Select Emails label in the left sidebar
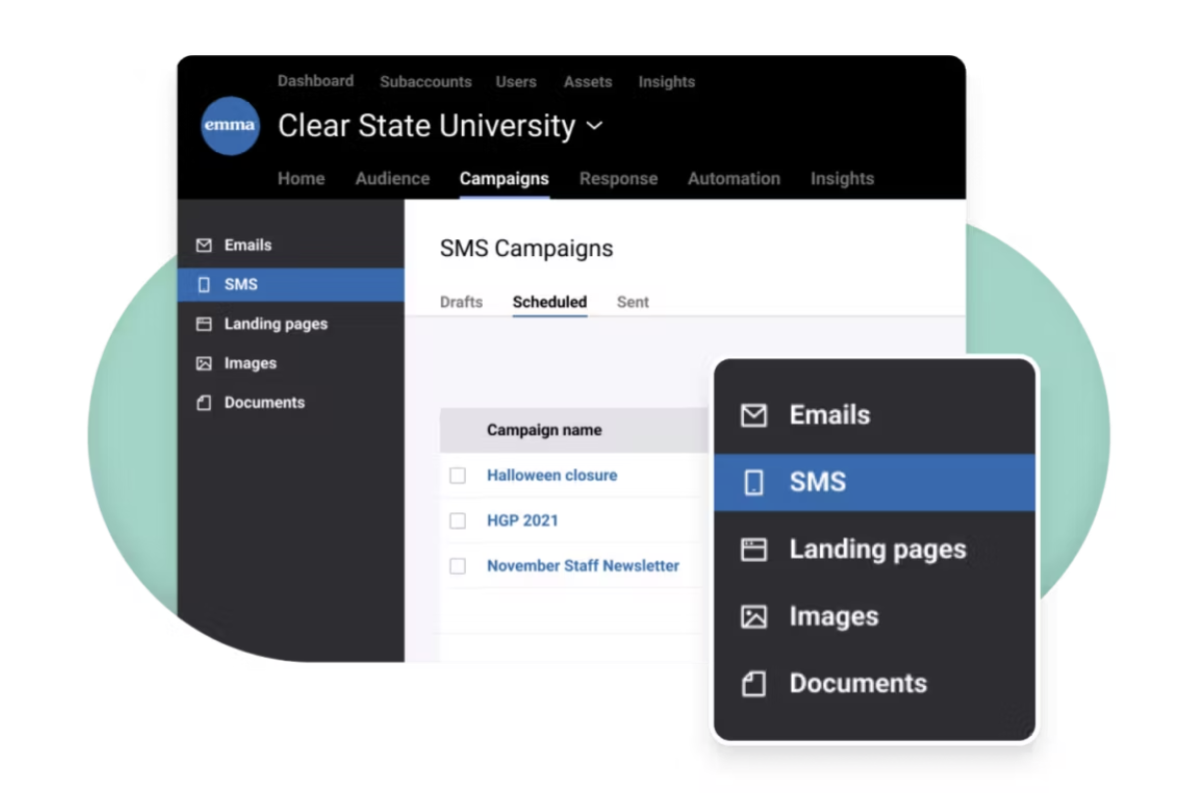1203x793 pixels. [x=248, y=245]
